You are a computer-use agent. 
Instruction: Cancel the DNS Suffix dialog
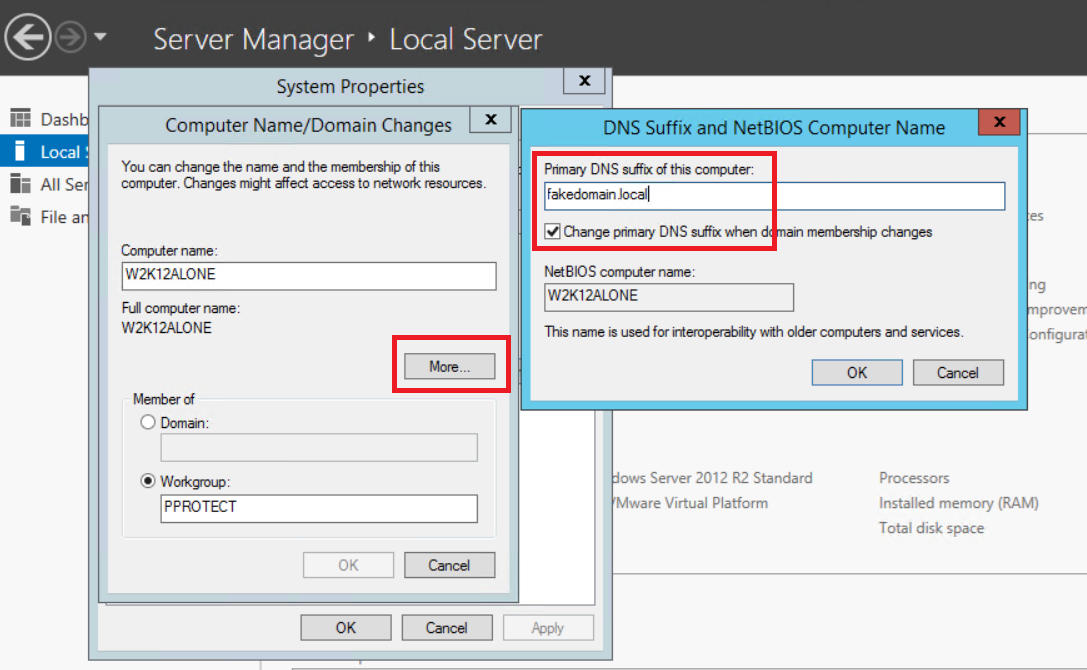957,372
